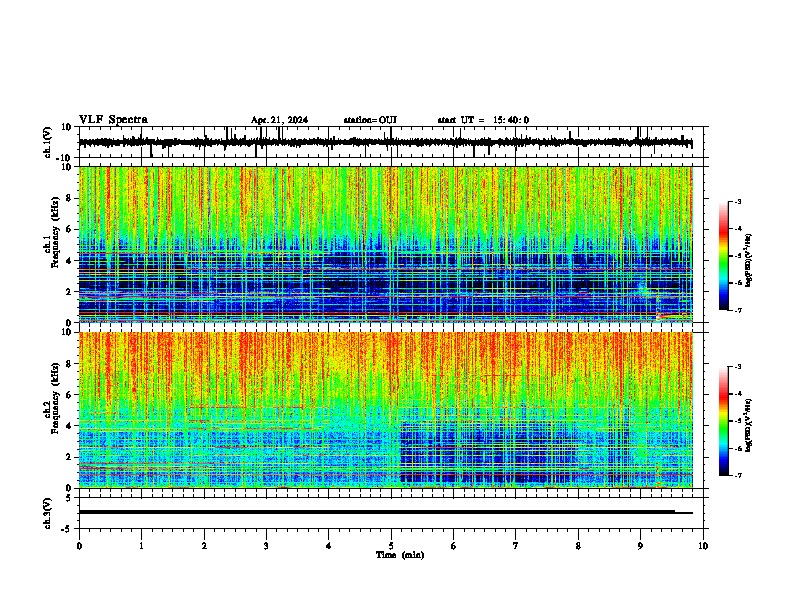This screenshot has height=612, width=792.
Task: Click the 'Time (min)' axis label
Action: point(400,555)
